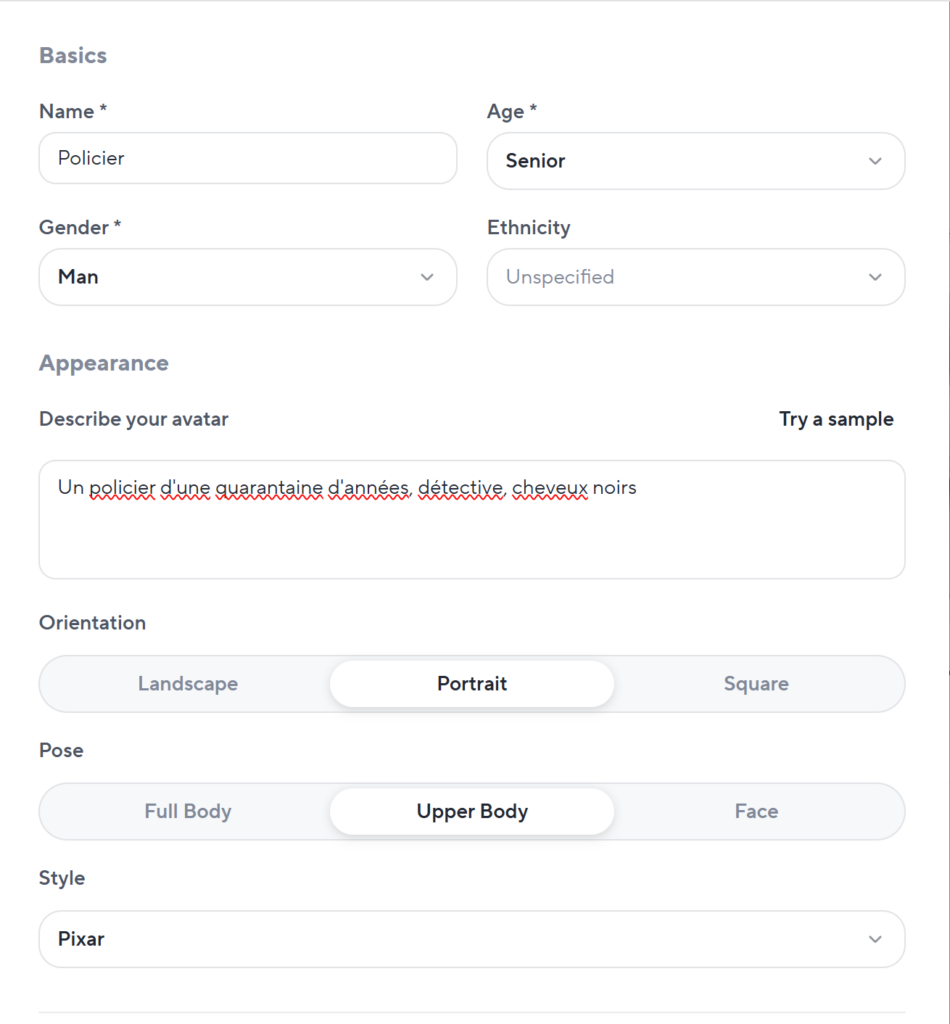950x1024 pixels.
Task: Click the Age dropdown chevron icon
Action: (x=875, y=161)
